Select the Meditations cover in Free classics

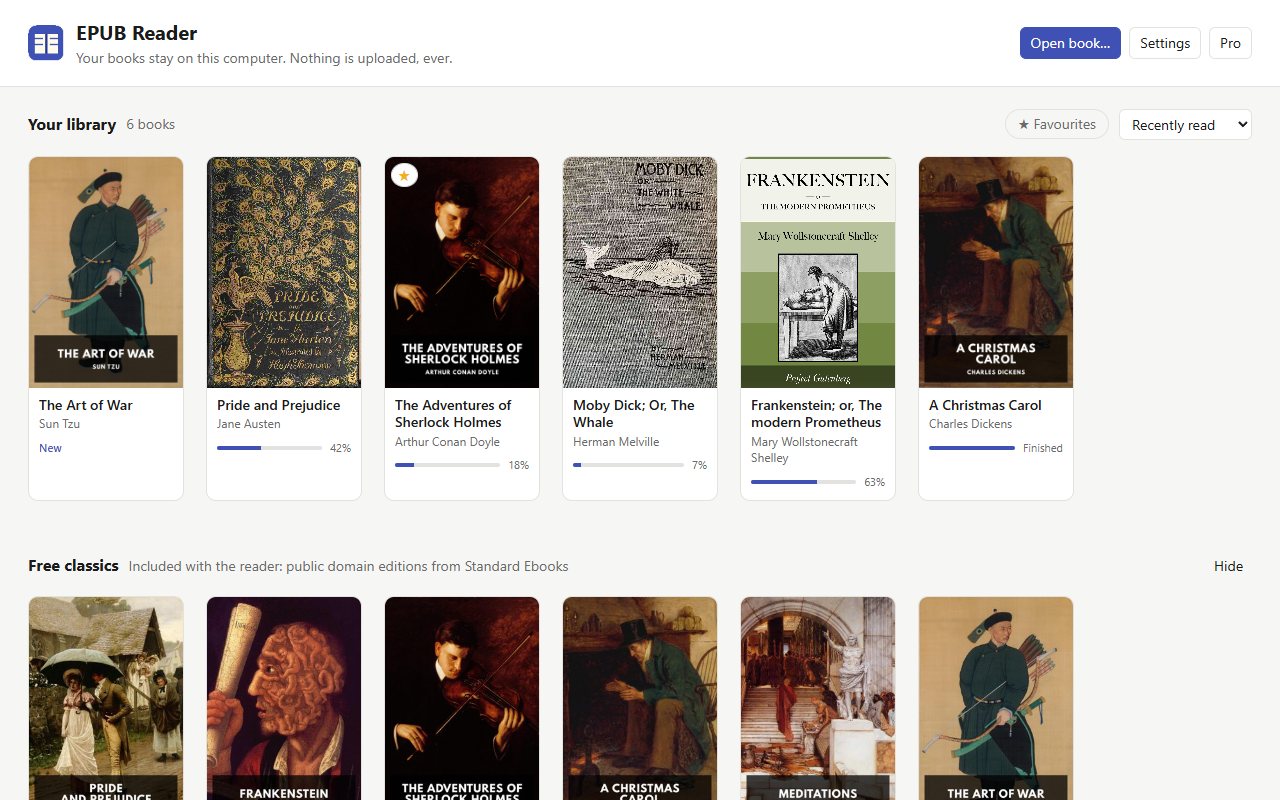point(818,698)
